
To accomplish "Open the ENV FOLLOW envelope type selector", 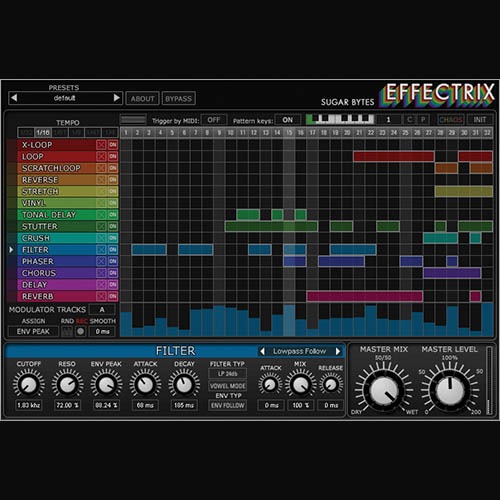I will pos(228,406).
